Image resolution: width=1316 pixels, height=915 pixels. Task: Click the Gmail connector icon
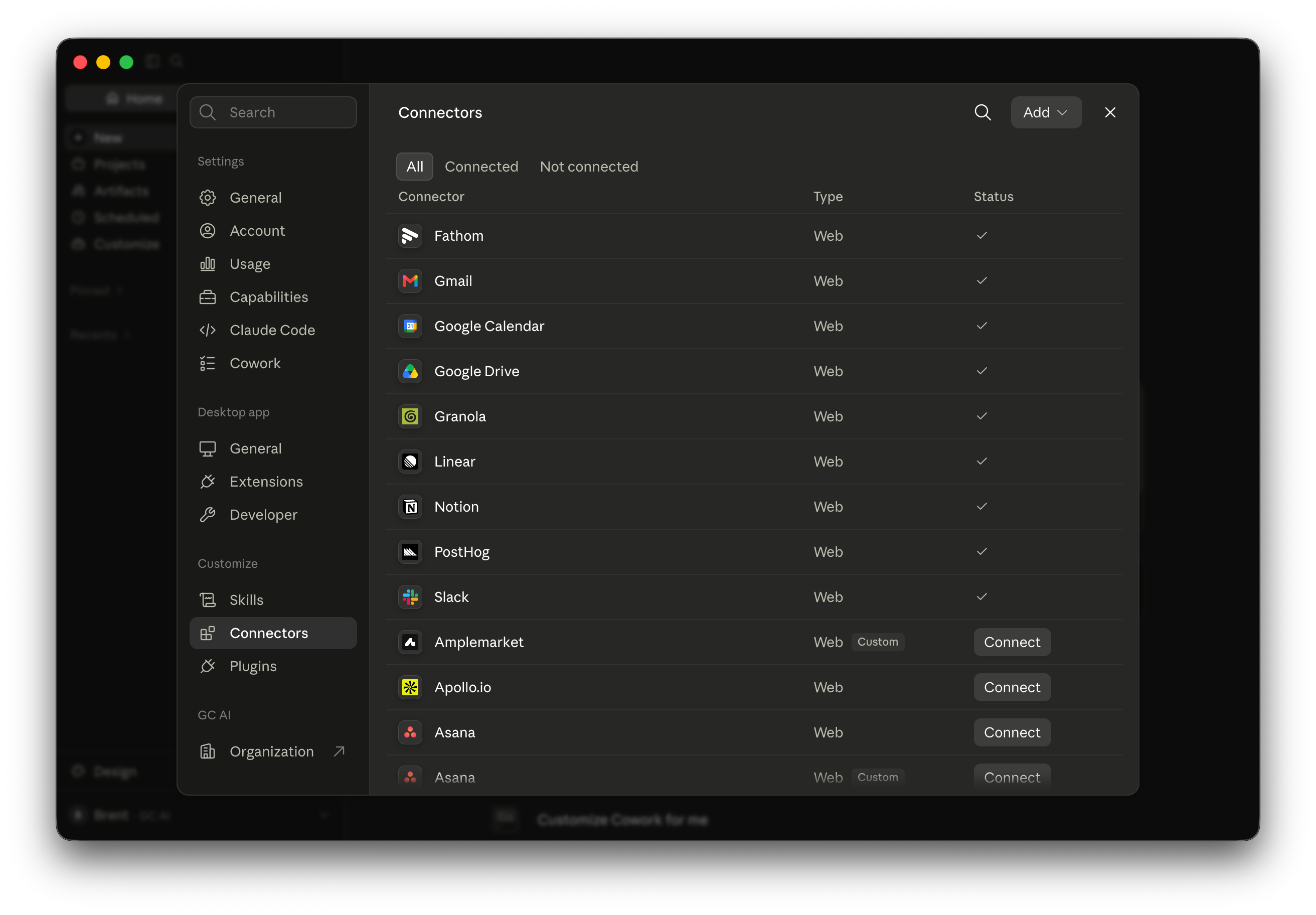point(410,281)
